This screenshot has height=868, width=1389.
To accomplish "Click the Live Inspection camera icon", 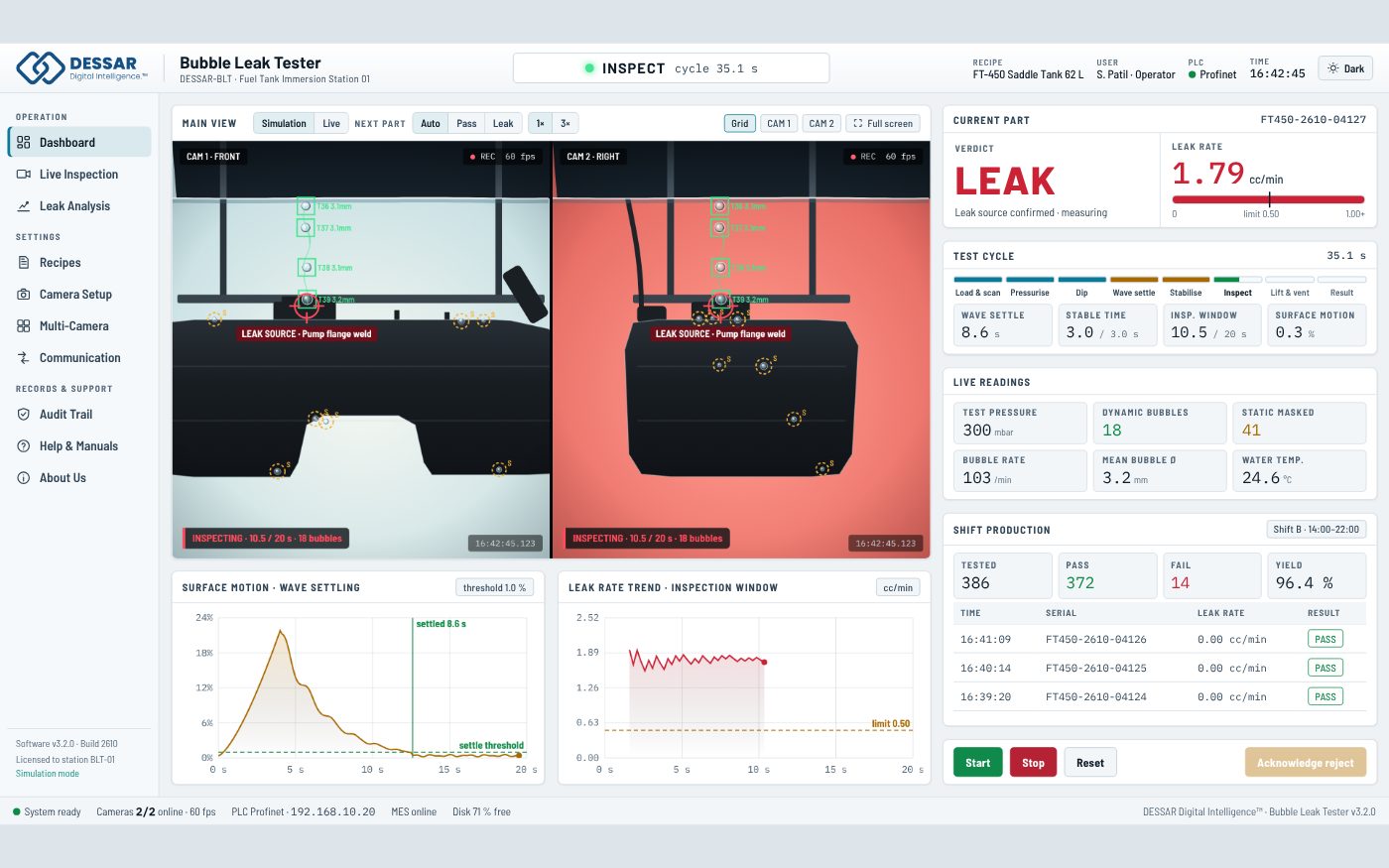I will pos(24,174).
